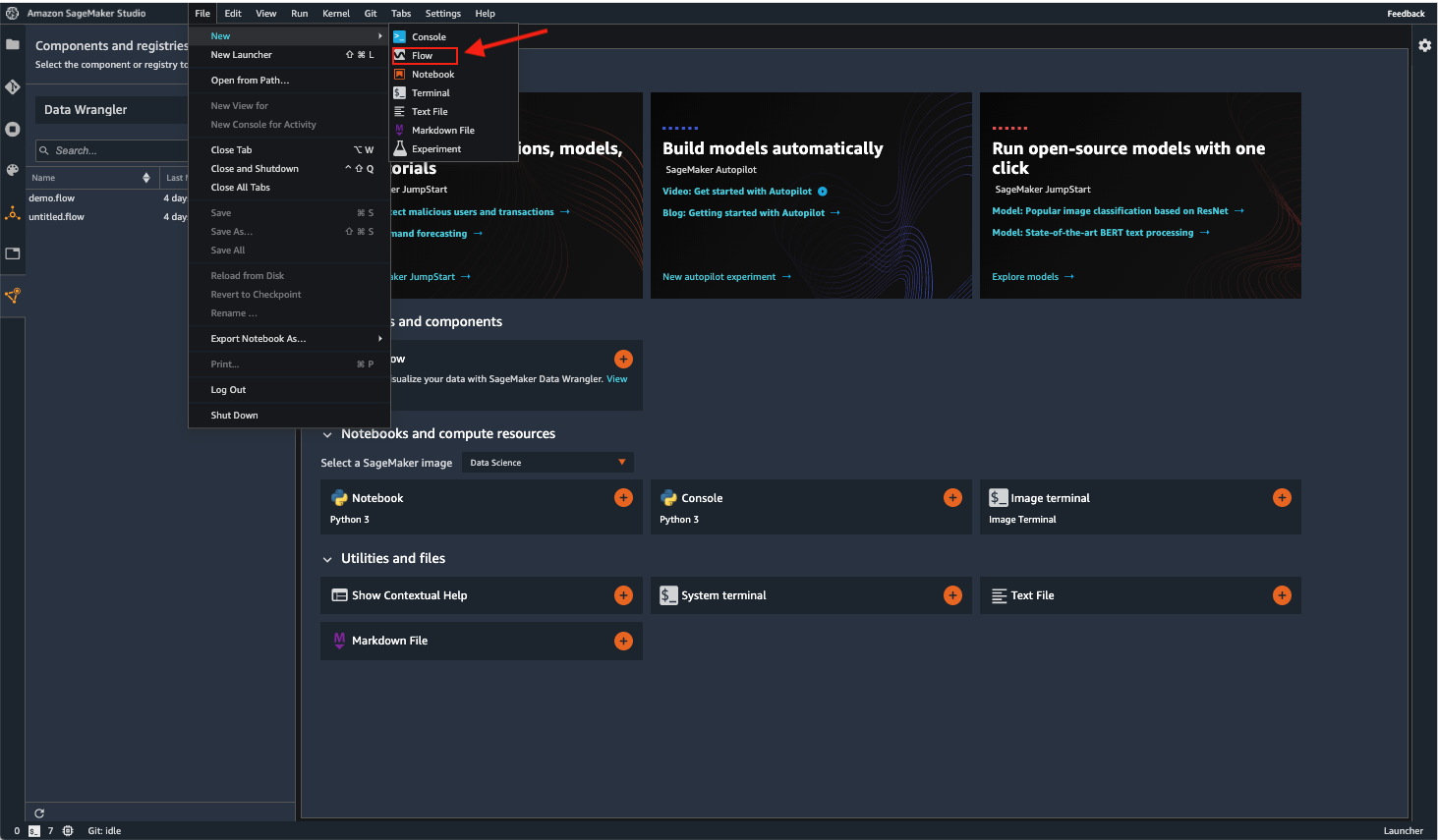The width and height of the screenshot is (1438, 840).
Task: Click the settings gear icon
Action: [1424, 45]
